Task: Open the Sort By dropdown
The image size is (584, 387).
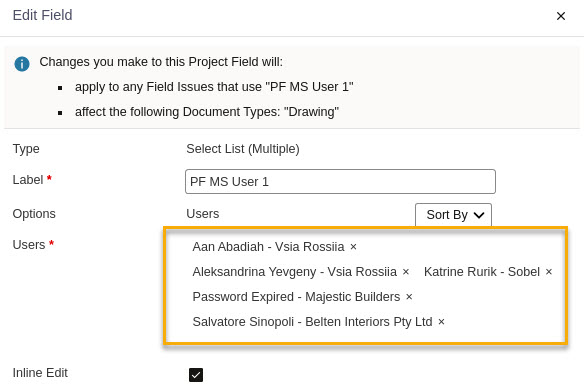Action: [453, 215]
